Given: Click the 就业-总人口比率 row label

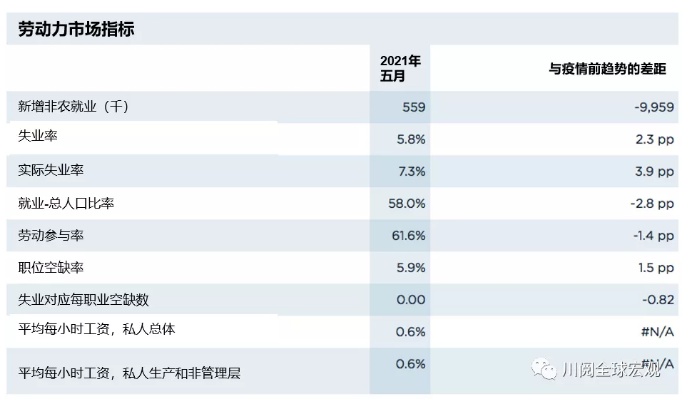Looking at the screenshot, I should [67, 203].
